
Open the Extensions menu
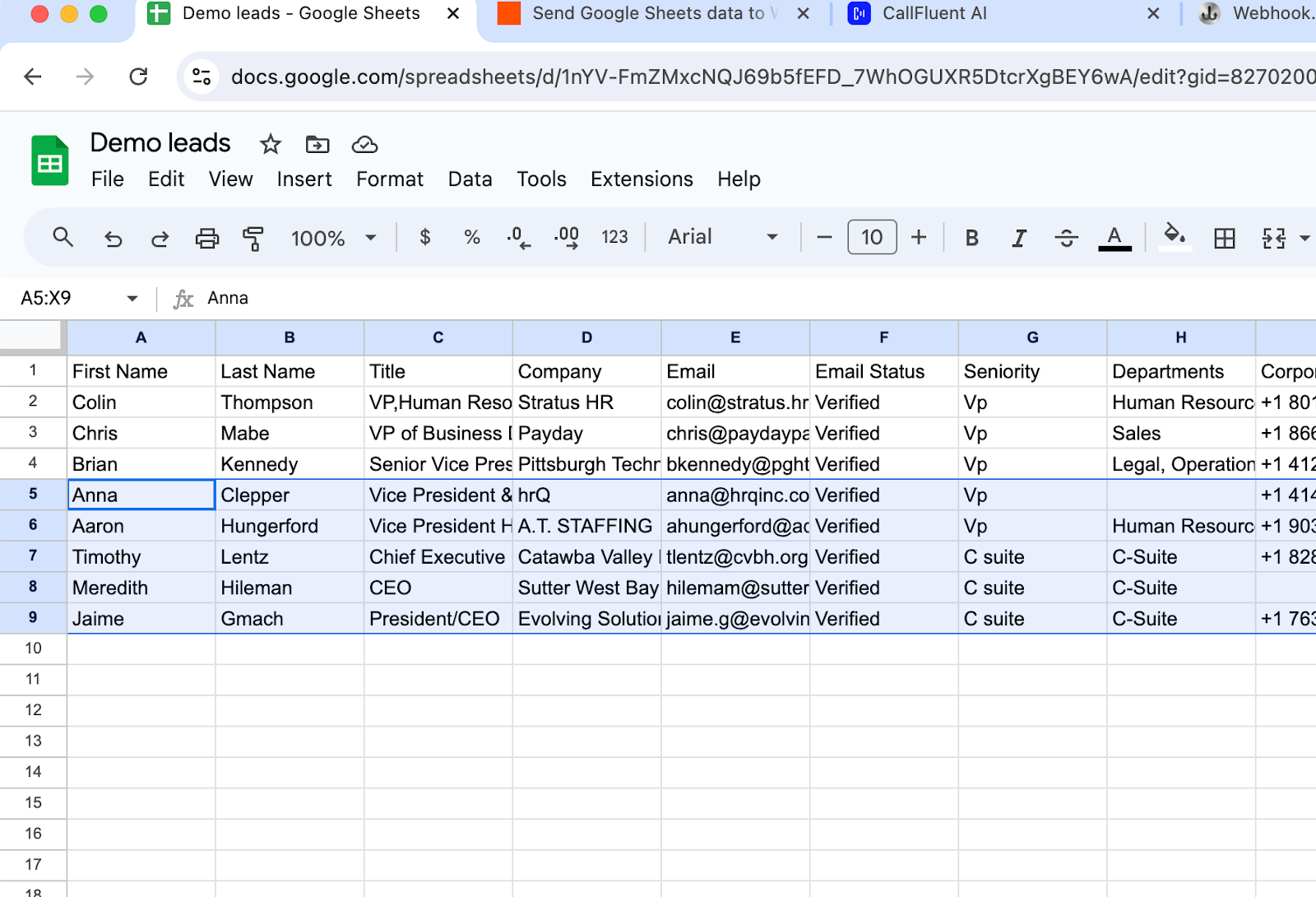(x=642, y=179)
